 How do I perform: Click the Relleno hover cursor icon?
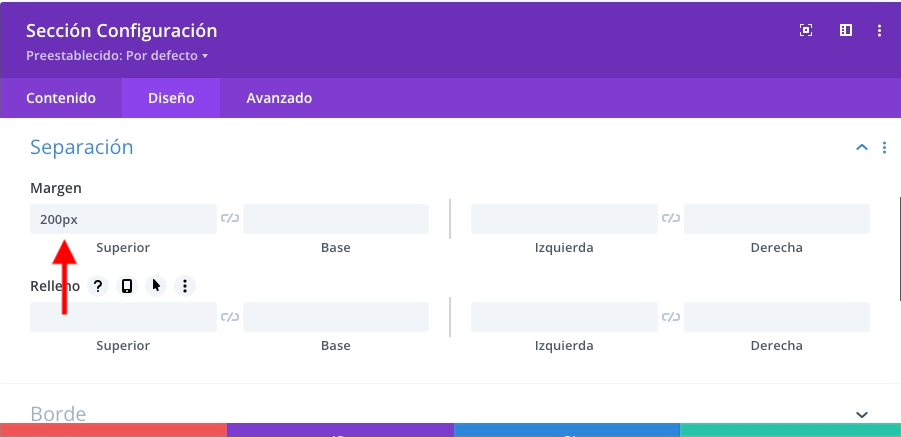(x=156, y=286)
